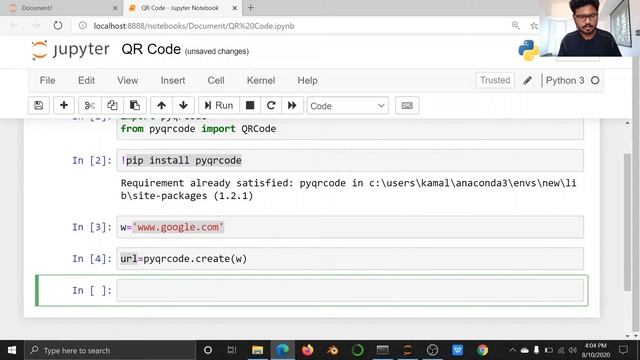Focus the empty In [ ] code cell
The height and width of the screenshot is (360, 640).
[350, 290]
